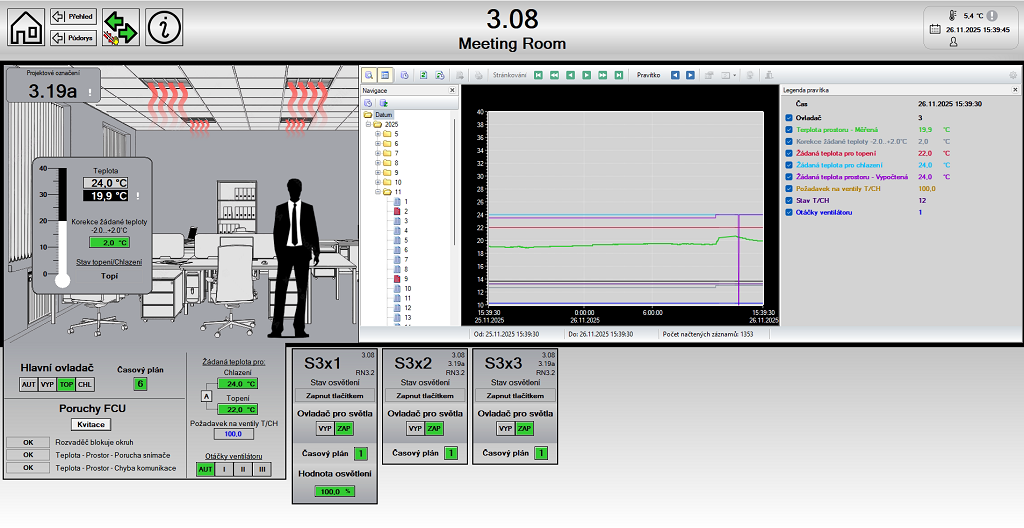Uncheck Teplota prostoru - Měřená series
The height and width of the screenshot is (528, 1024).
pos(789,129)
